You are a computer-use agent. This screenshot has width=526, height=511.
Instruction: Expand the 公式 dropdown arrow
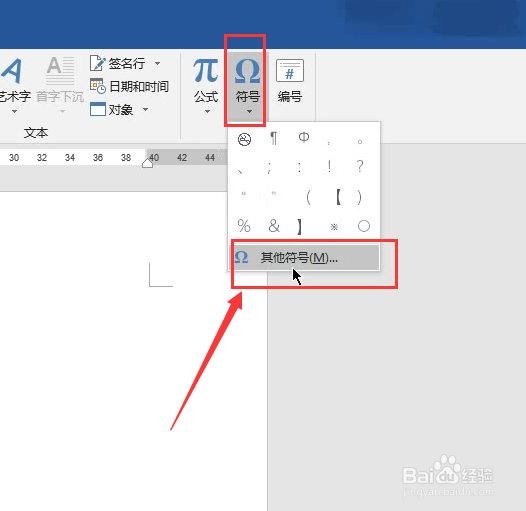click(x=207, y=111)
